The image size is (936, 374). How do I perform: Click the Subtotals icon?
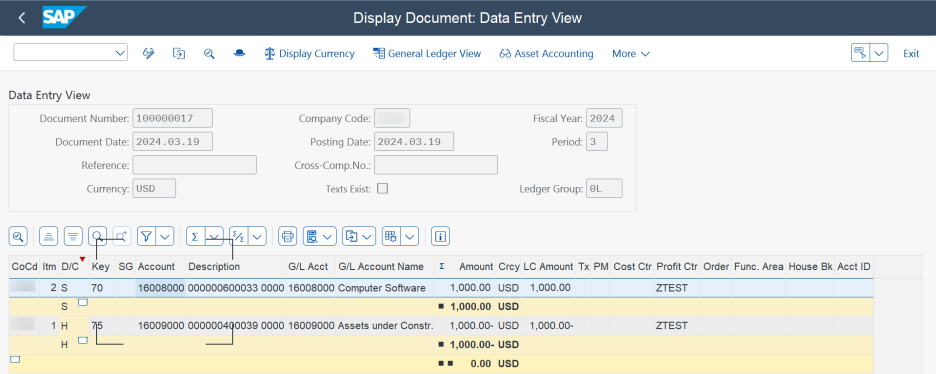[x=238, y=236]
